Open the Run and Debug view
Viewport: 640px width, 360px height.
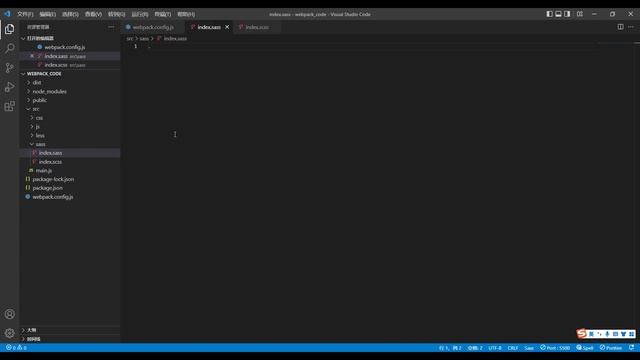[x=9, y=87]
